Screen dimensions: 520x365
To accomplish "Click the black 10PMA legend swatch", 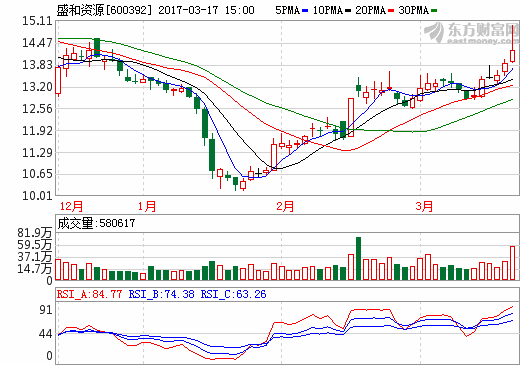I will click(x=348, y=11).
